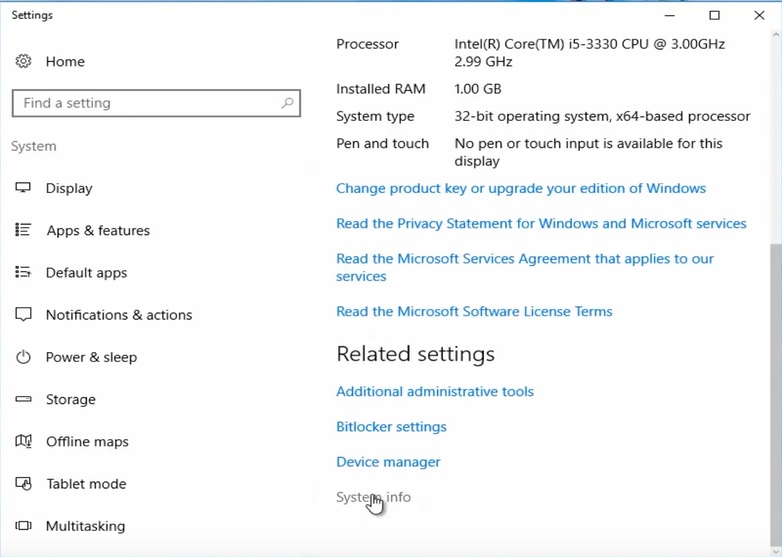Click the Power & sleep icon
782x557 pixels.
pos(23,357)
